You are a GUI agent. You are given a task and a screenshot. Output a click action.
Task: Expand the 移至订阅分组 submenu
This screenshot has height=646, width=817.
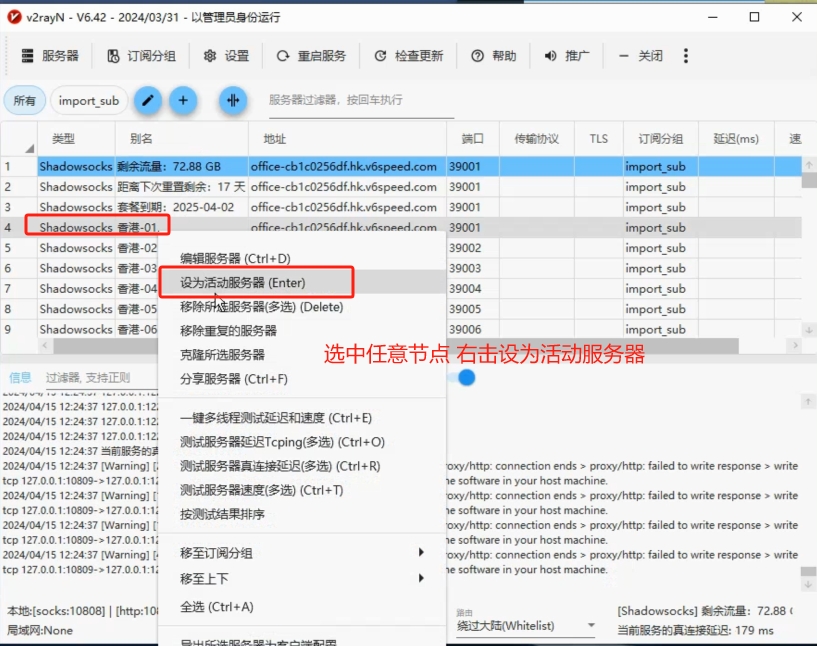(421, 553)
